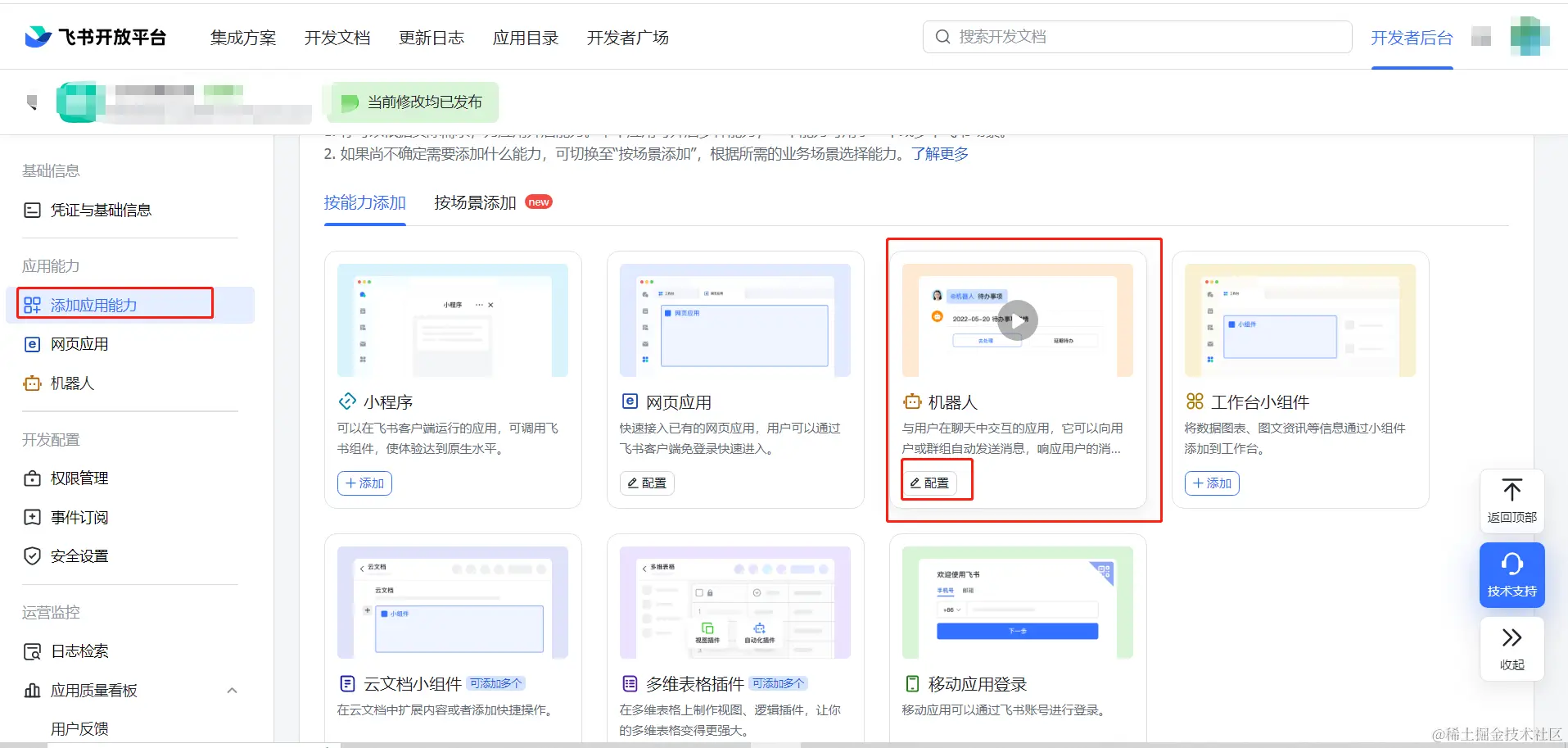Click the credentials and basic info icon

pyautogui.click(x=32, y=211)
